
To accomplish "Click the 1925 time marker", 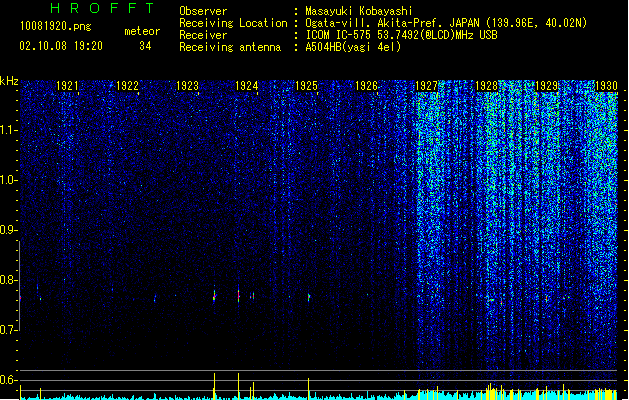I will [x=306, y=86].
